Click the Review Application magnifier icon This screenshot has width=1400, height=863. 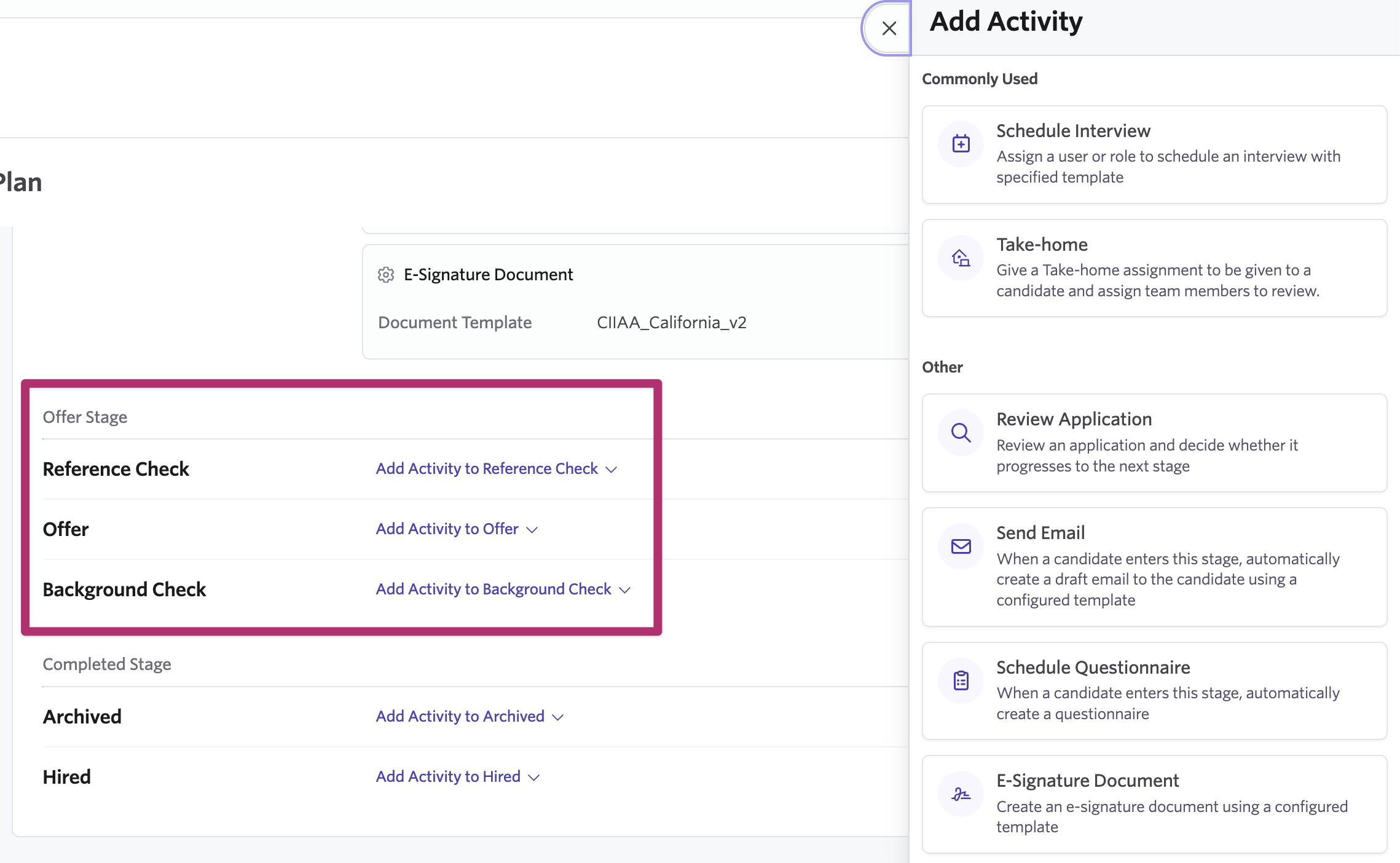[961, 433]
